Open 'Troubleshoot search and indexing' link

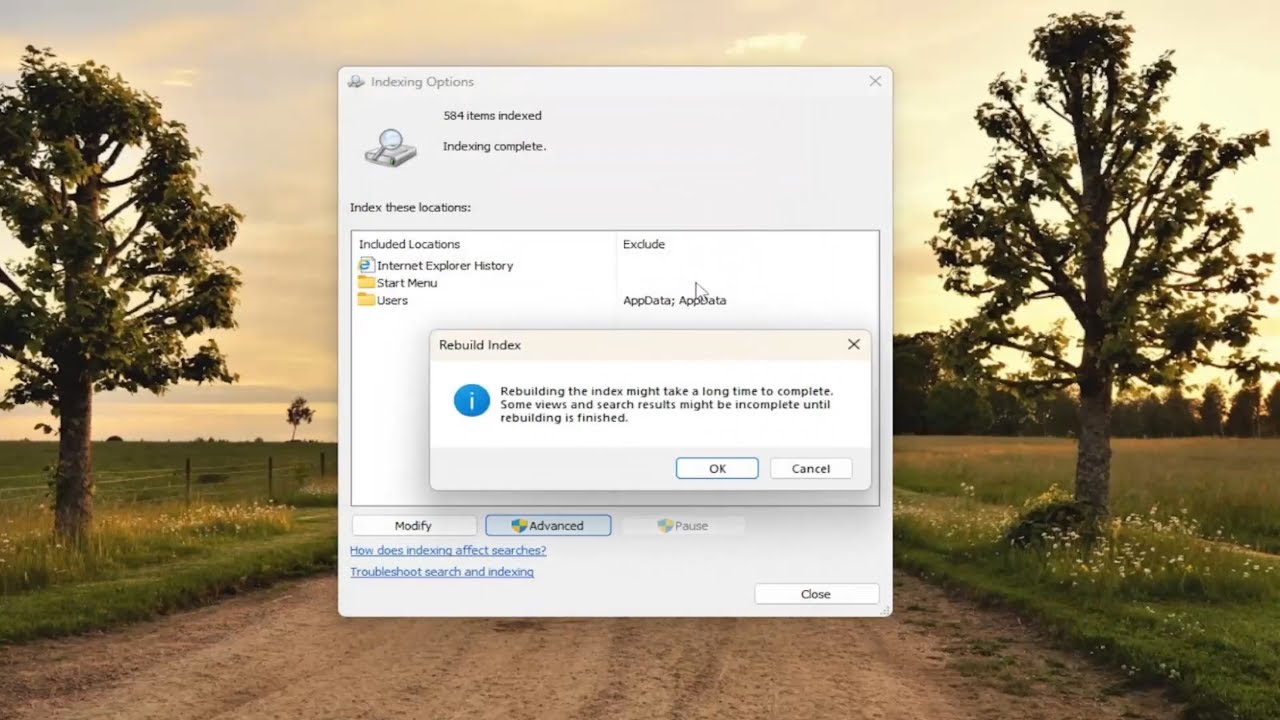(x=442, y=572)
